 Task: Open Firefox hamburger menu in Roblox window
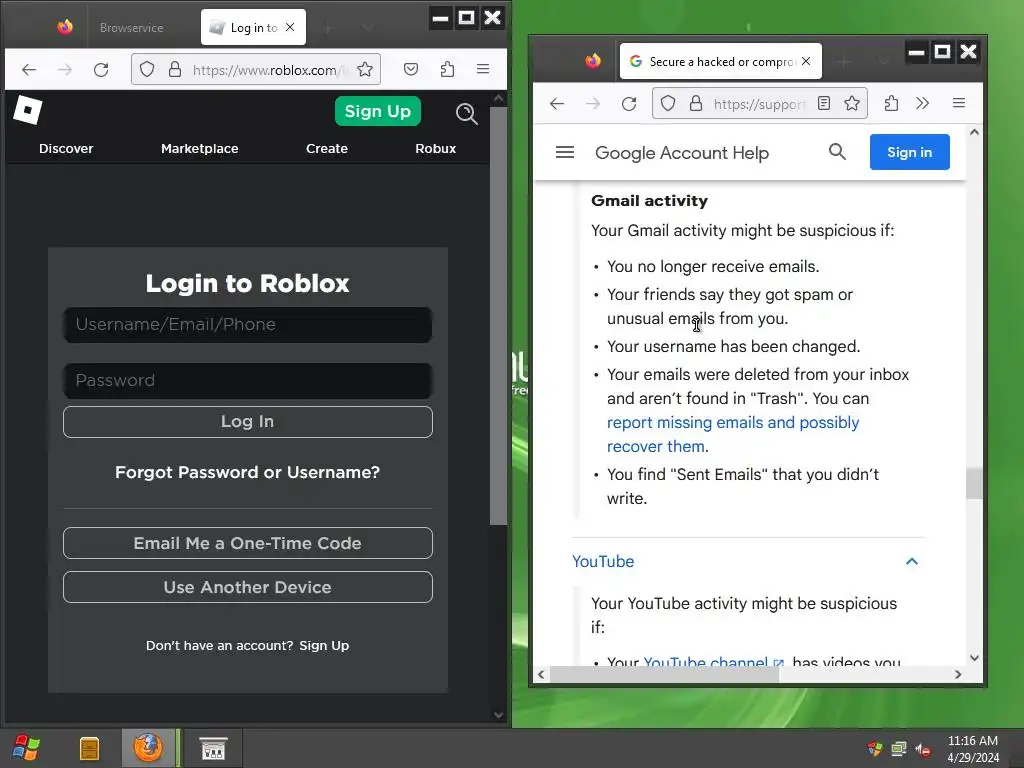point(483,69)
